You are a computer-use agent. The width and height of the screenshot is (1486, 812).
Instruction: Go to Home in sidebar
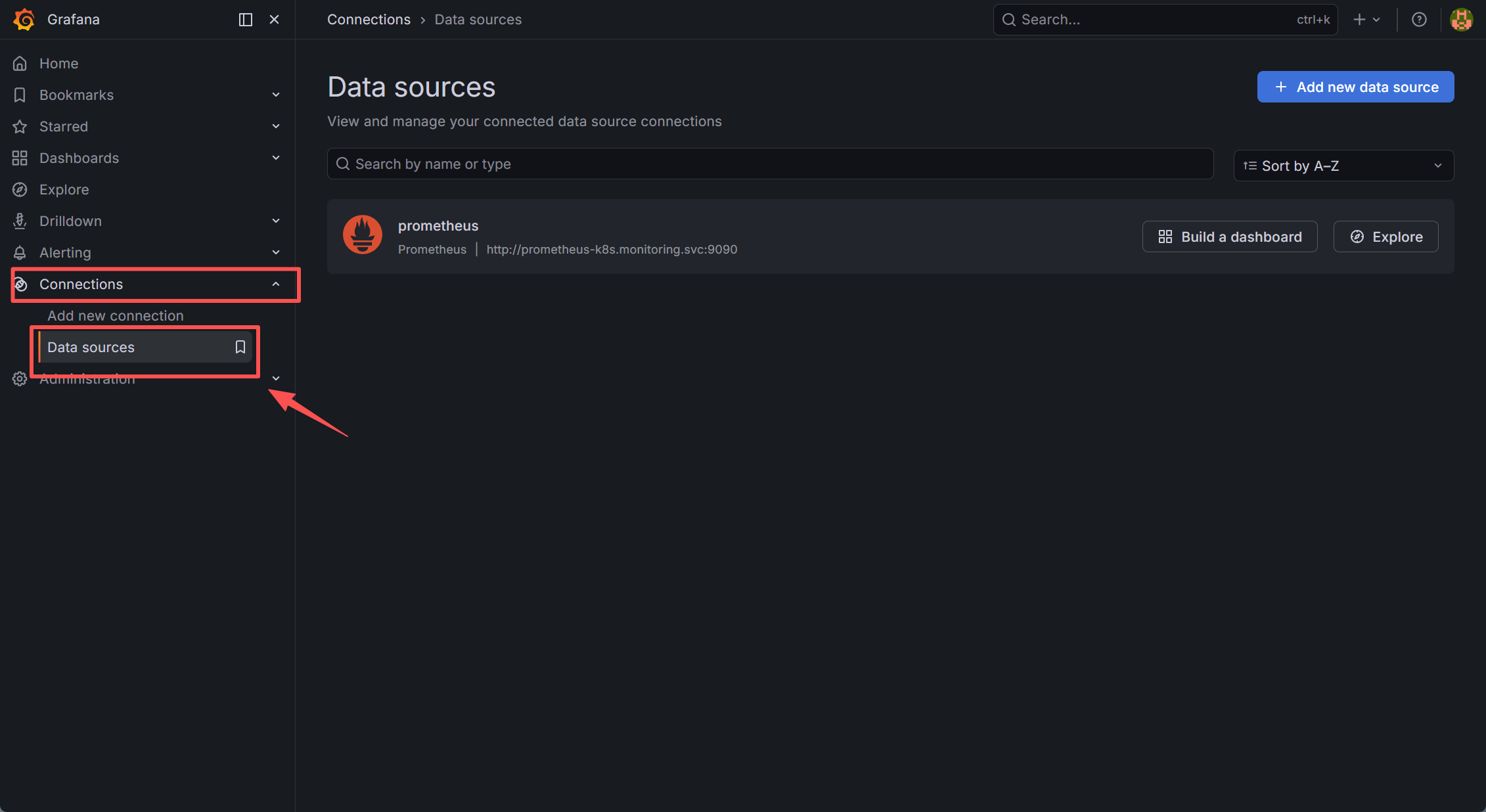point(58,64)
